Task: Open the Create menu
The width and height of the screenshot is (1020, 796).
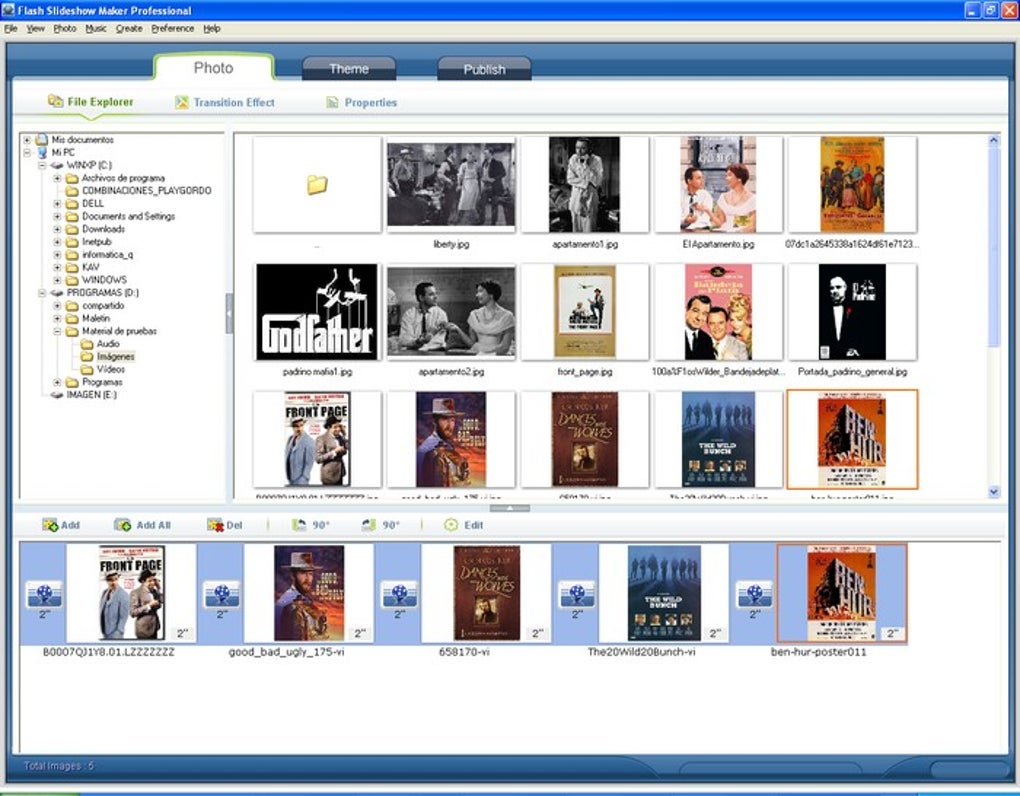Action: pyautogui.click(x=129, y=29)
